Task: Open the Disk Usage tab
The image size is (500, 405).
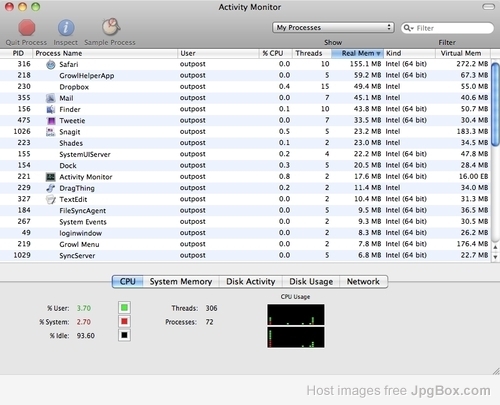Action: 311,282
